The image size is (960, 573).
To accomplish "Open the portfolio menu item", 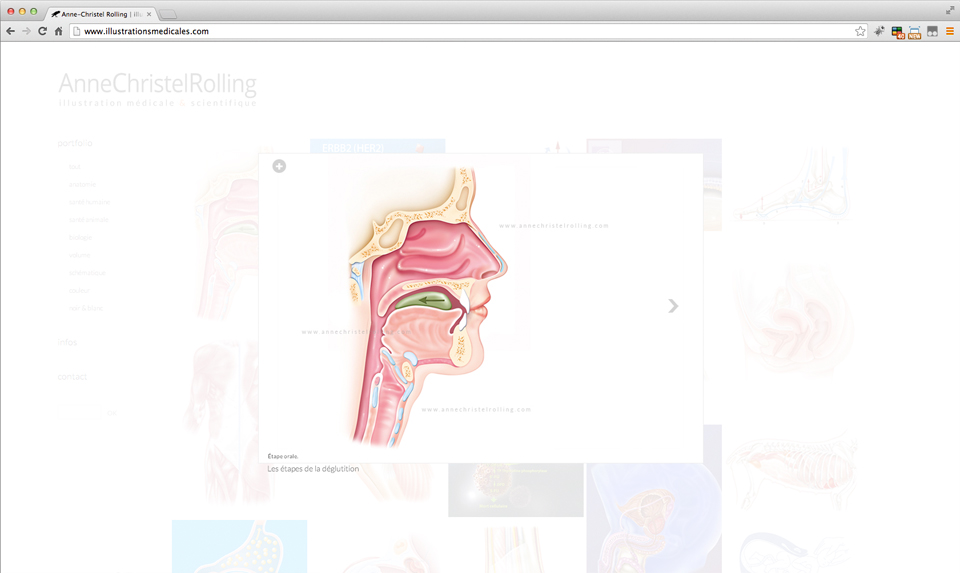I will click(x=75, y=143).
